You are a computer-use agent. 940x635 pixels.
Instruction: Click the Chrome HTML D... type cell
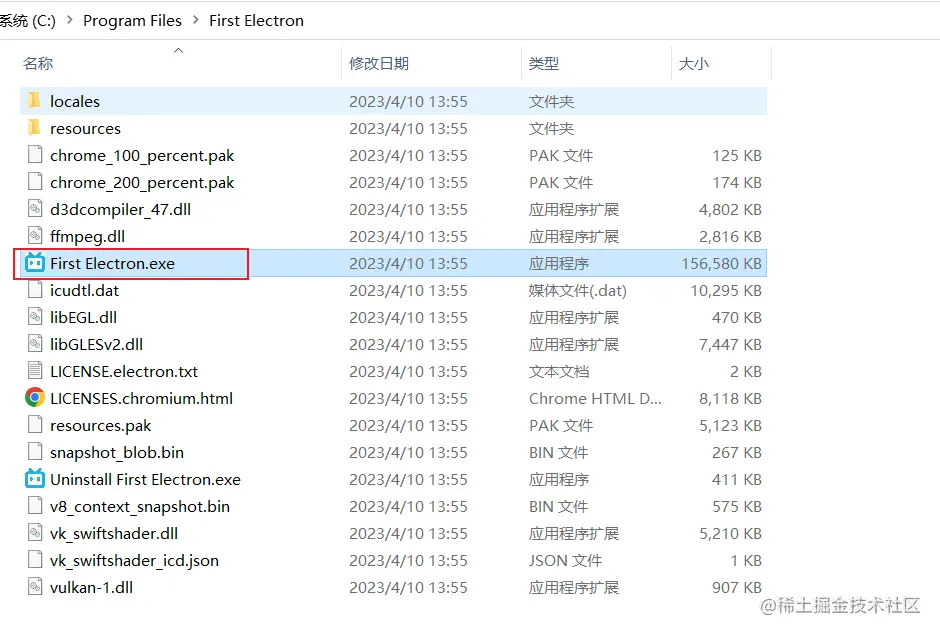[x=595, y=398]
